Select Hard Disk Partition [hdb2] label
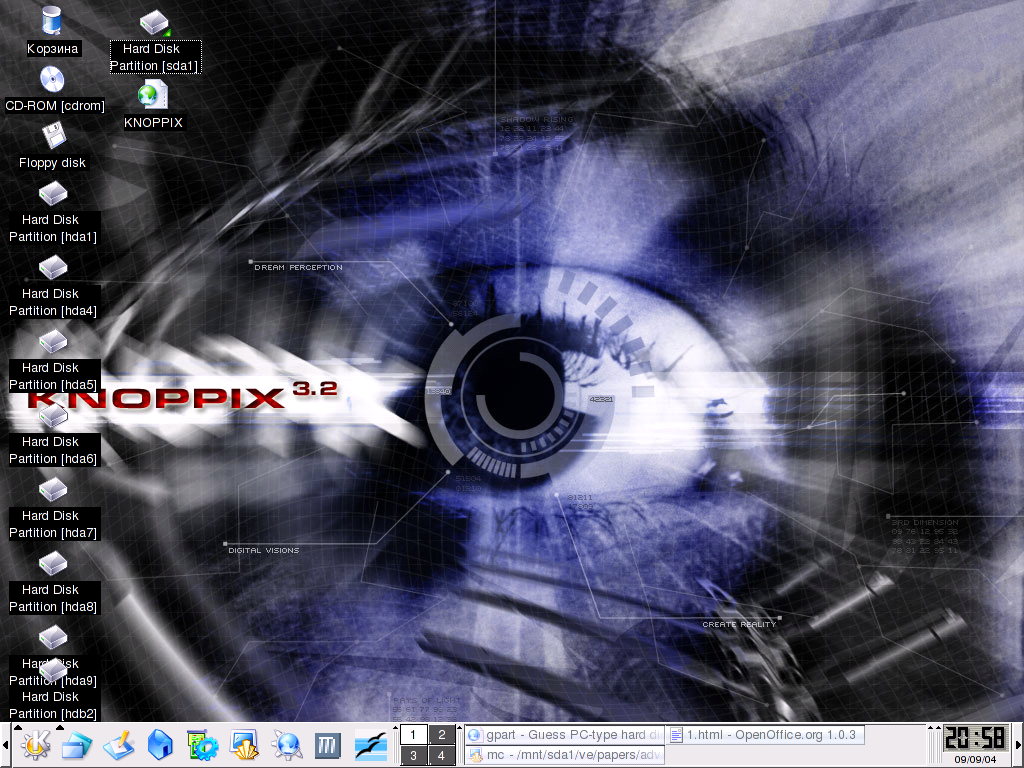The image size is (1024, 768). point(53,705)
